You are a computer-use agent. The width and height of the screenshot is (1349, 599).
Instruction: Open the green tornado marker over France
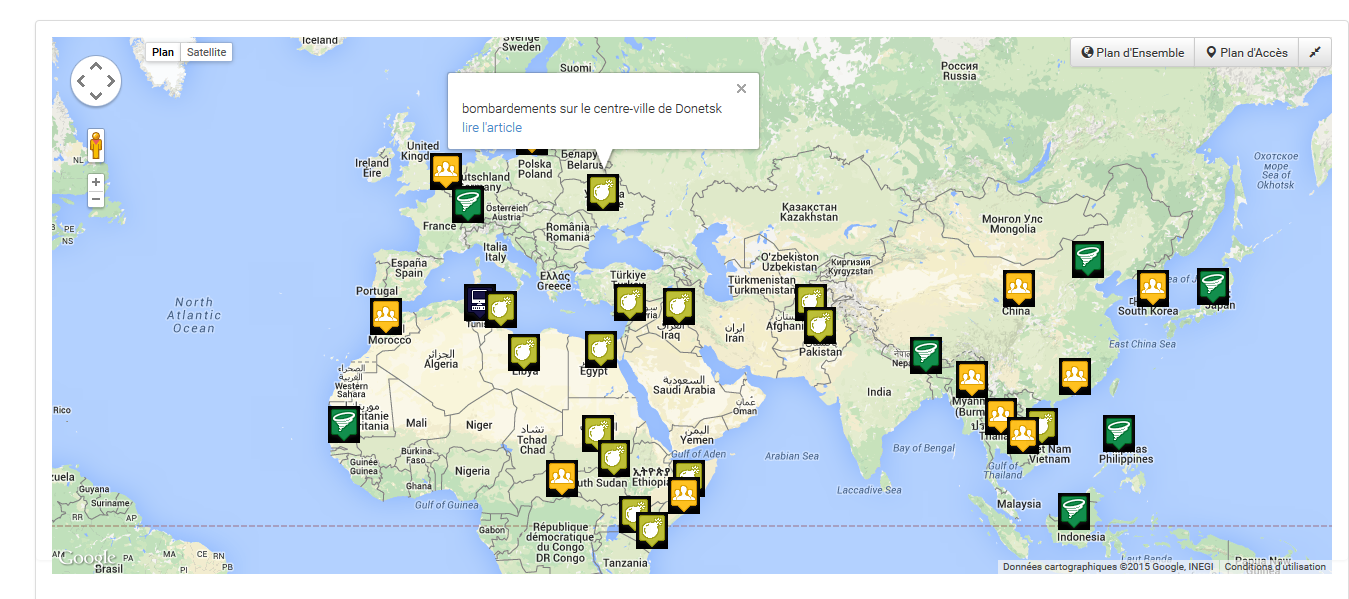pos(467,204)
